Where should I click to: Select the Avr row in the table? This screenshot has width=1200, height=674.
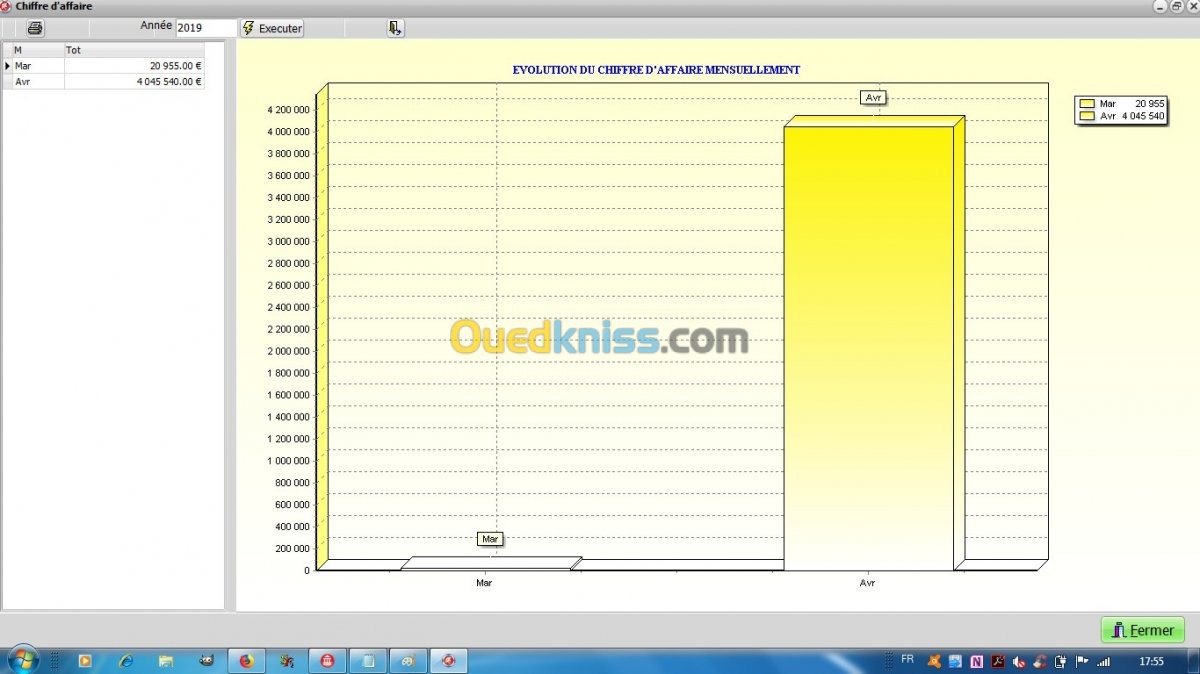pyautogui.click(x=104, y=82)
